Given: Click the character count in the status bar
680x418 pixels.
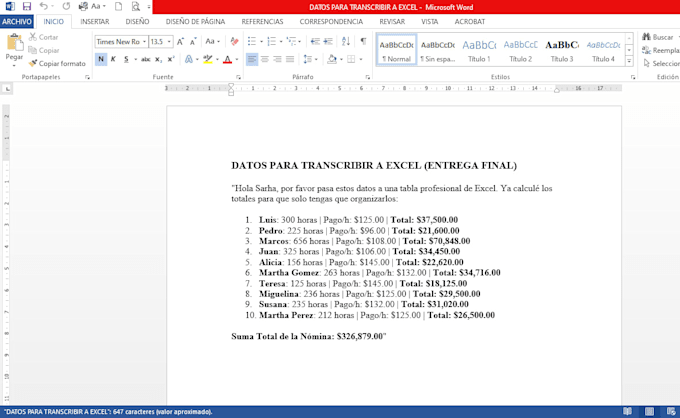Looking at the screenshot, I should 108,412.
